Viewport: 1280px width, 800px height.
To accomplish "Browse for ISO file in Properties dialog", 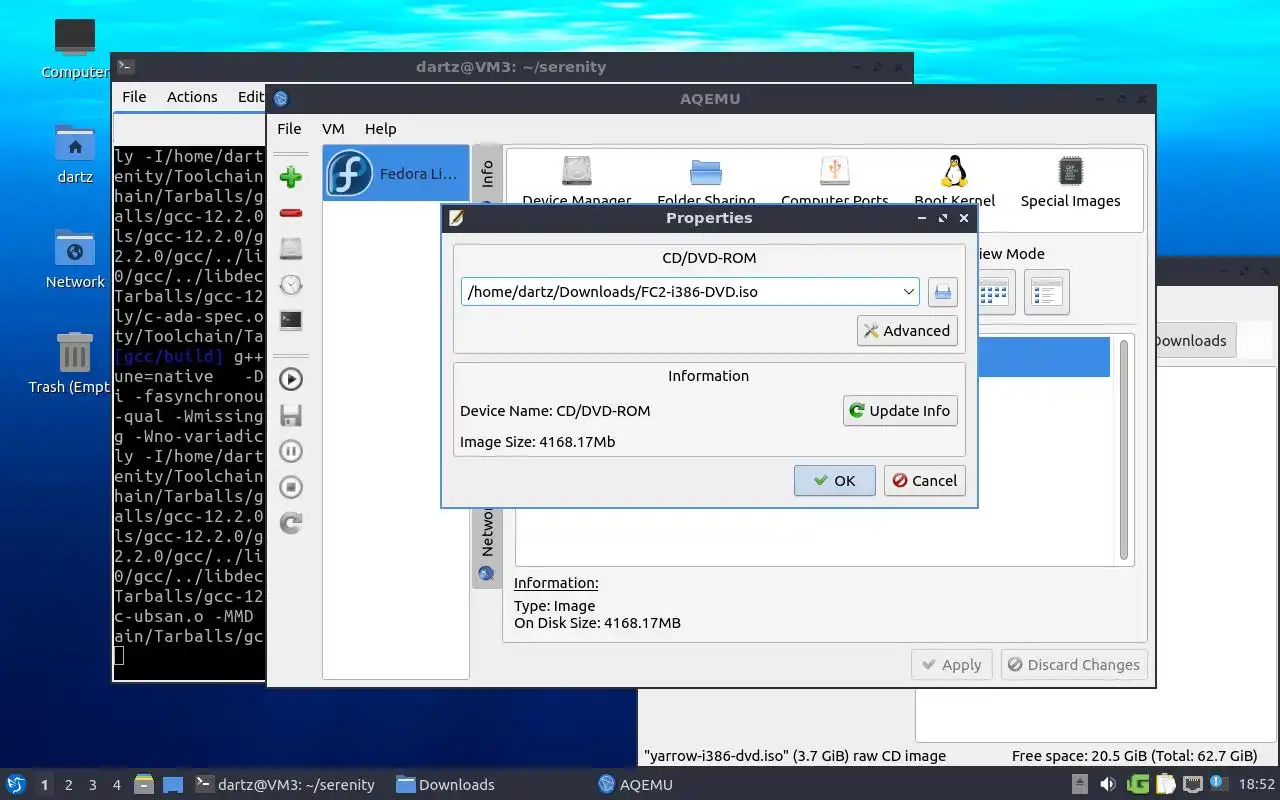I will click(942, 292).
